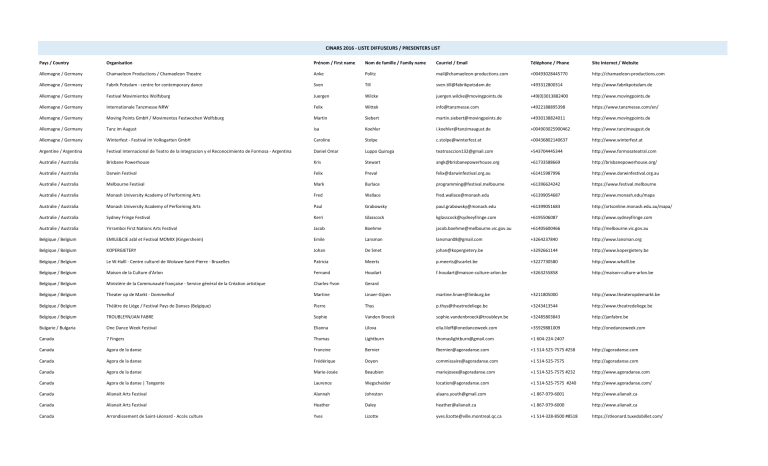Click the email 'heather@alianait.ca'
This screenshot has height=466, width=768.
[x=456, y=405]
